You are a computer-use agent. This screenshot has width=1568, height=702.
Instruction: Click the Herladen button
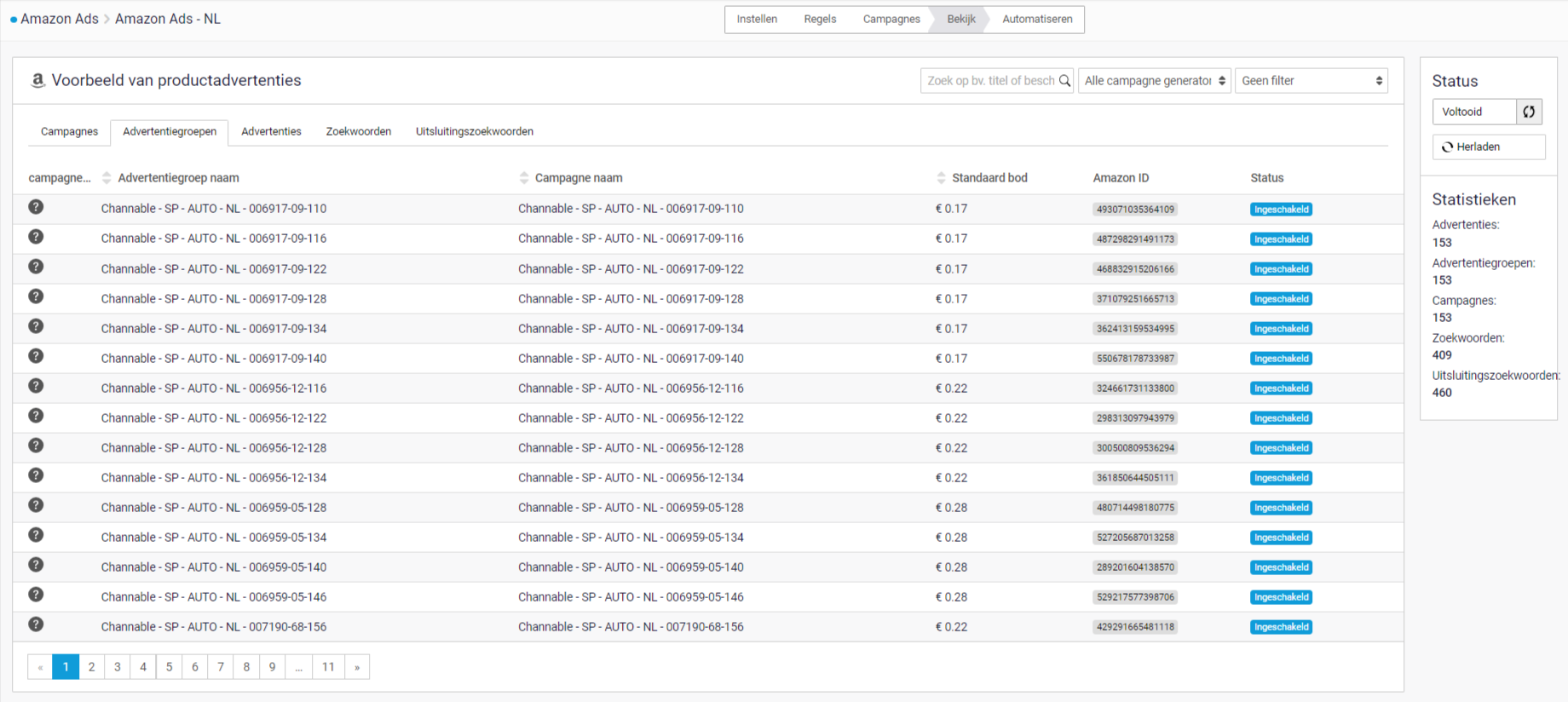[1488, 147]
